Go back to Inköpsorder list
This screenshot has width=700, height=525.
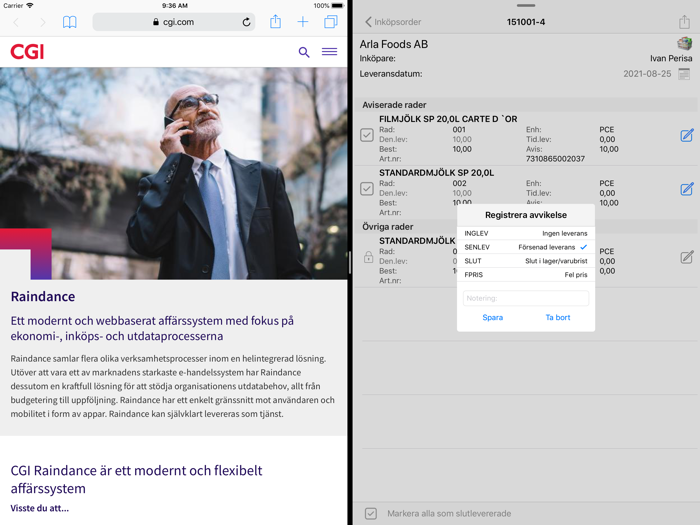(393, 22)
